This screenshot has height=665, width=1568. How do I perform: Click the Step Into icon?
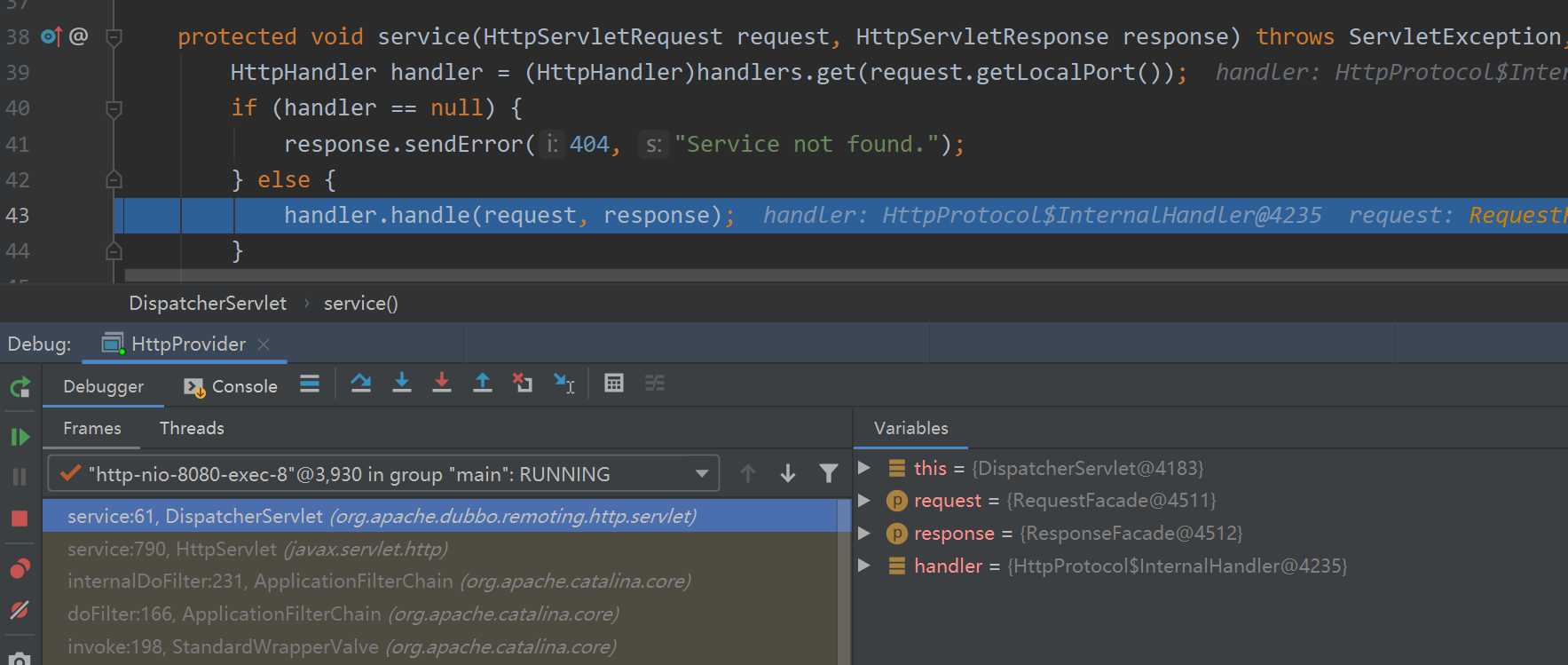pos(402,384)
